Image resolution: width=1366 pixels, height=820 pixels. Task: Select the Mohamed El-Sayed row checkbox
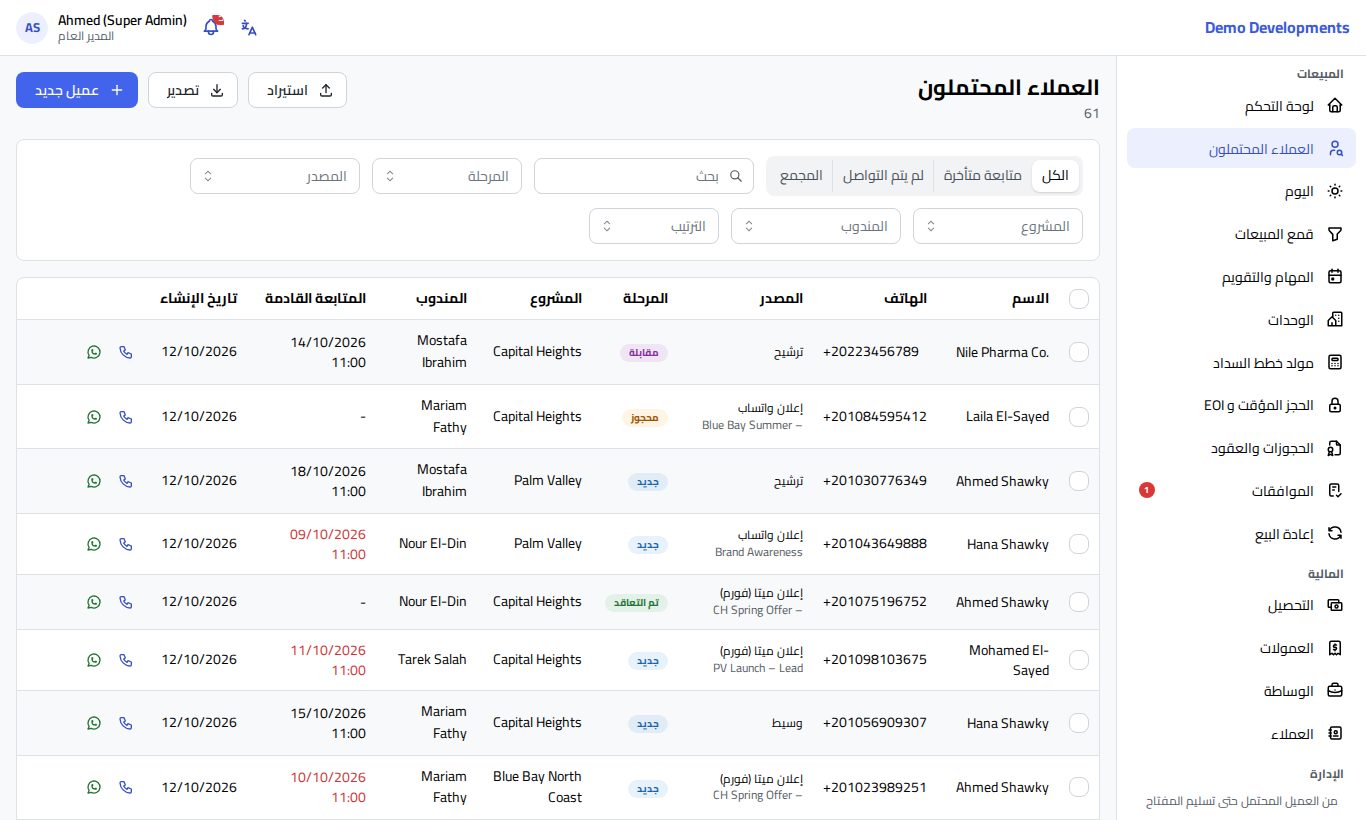click(1079, 660)
